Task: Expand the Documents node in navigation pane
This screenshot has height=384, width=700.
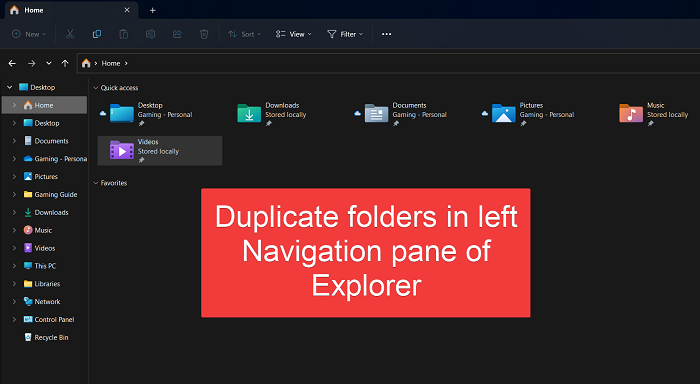Action: pyautogui.click(x=14, y=141)
